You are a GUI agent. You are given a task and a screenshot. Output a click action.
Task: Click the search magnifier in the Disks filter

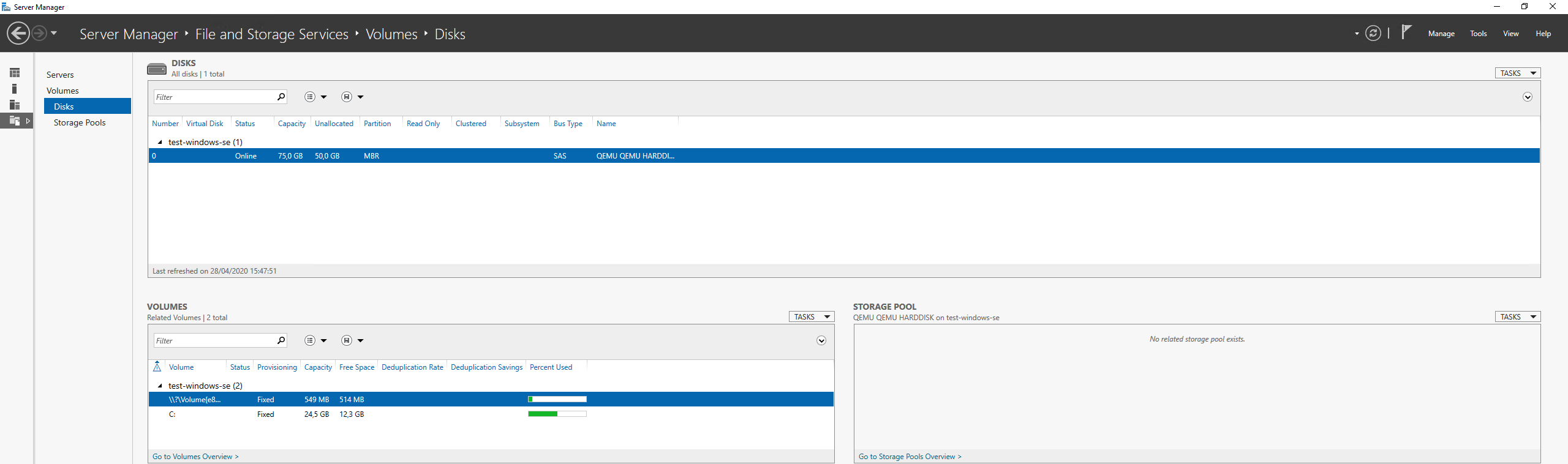[x=281, y=97]
